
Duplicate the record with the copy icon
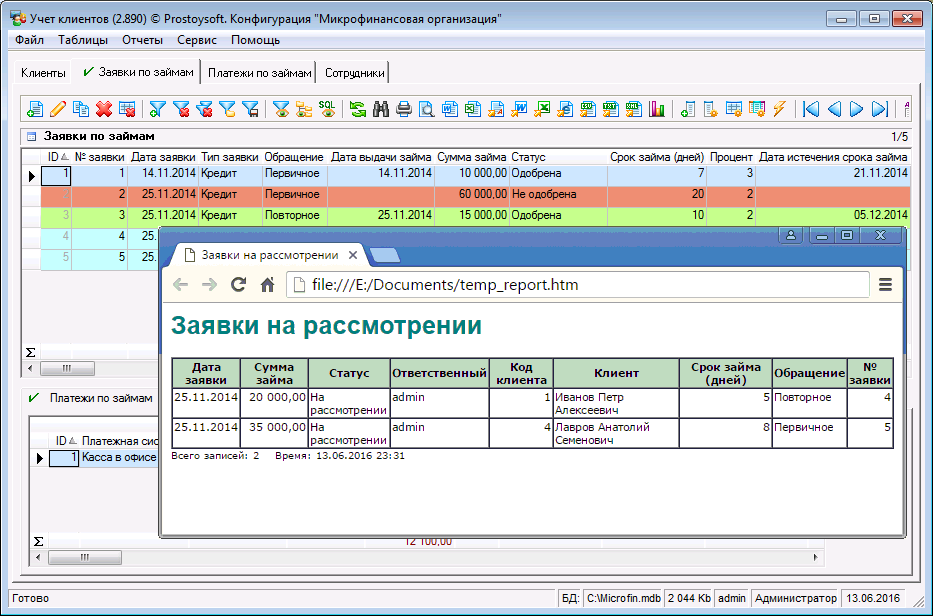(81, 109)
